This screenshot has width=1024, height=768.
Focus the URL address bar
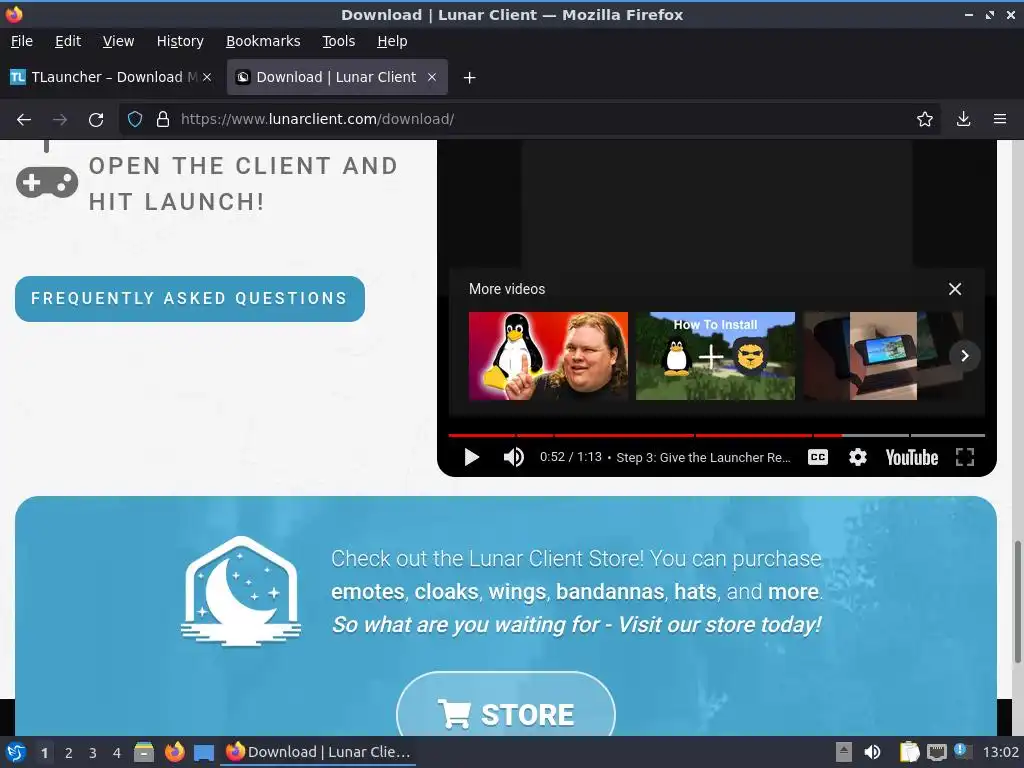click(529, 120)
